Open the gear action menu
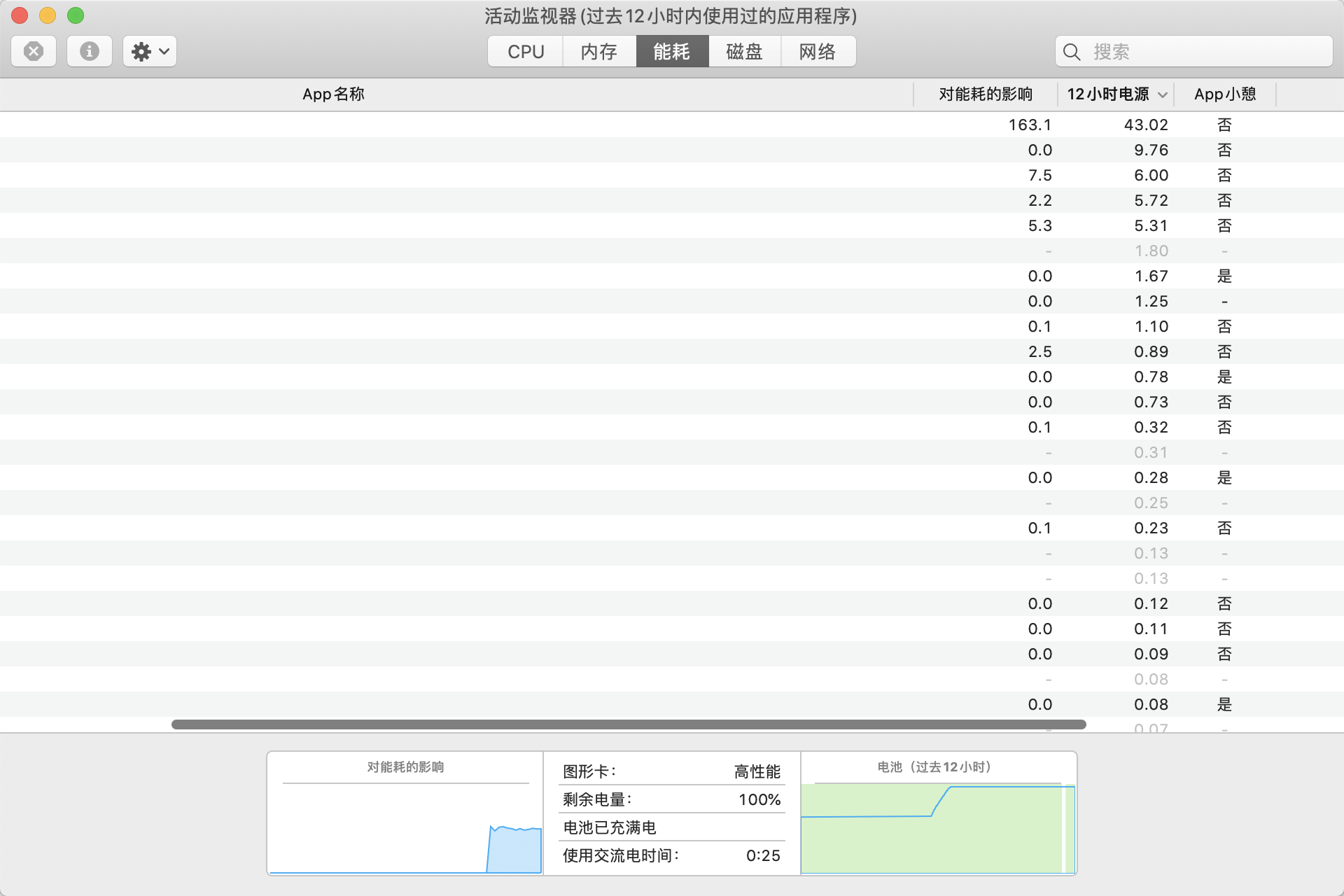The width and height of the screenshot is (1344, 896). 150,51
